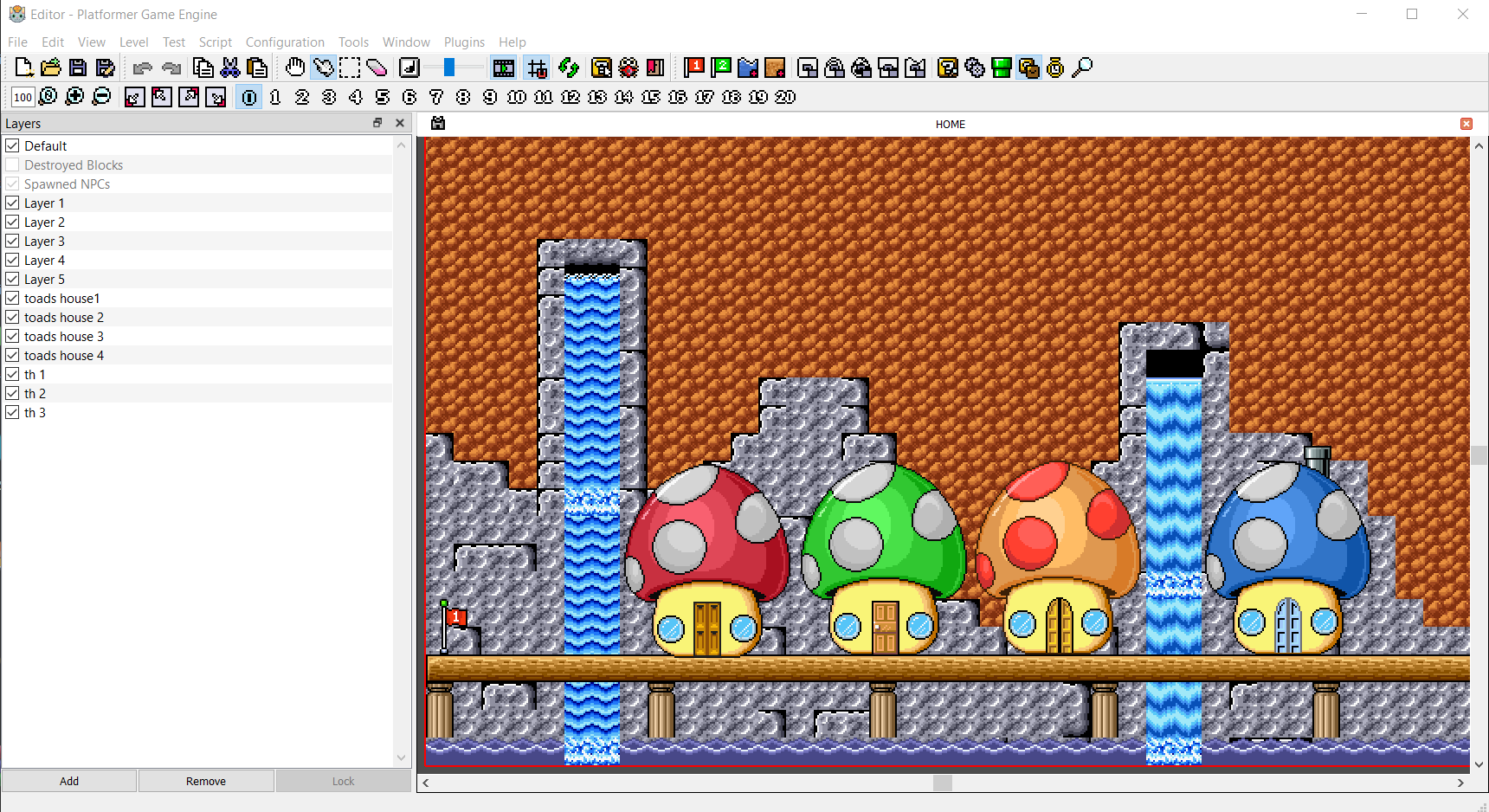This screenshot has height=812, width=1489.
Task: Undo the last edit
Action: click(x=143, y=68)
